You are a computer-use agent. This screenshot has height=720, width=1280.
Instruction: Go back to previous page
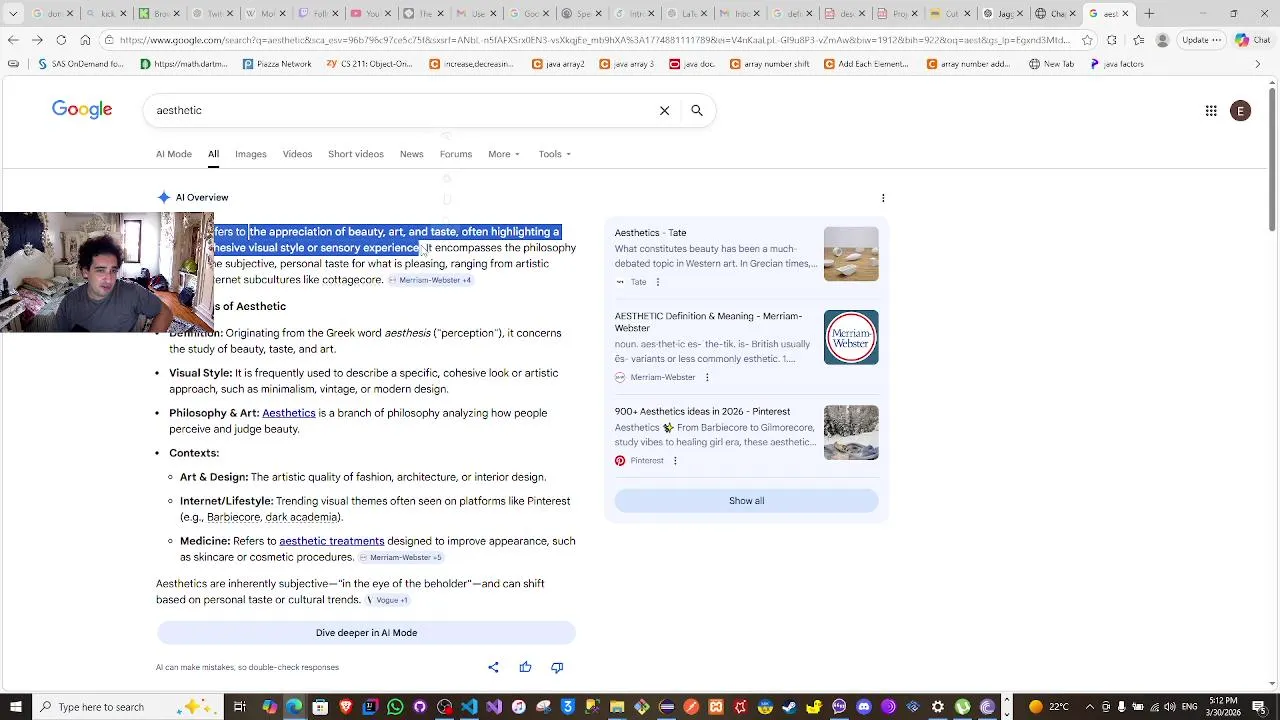pos(13,40)
